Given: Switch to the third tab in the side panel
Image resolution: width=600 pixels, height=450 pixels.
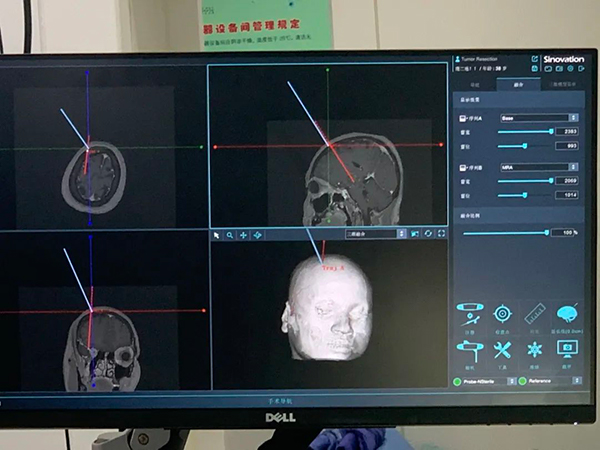Looking at the screenshot, I should coord(562,84).
